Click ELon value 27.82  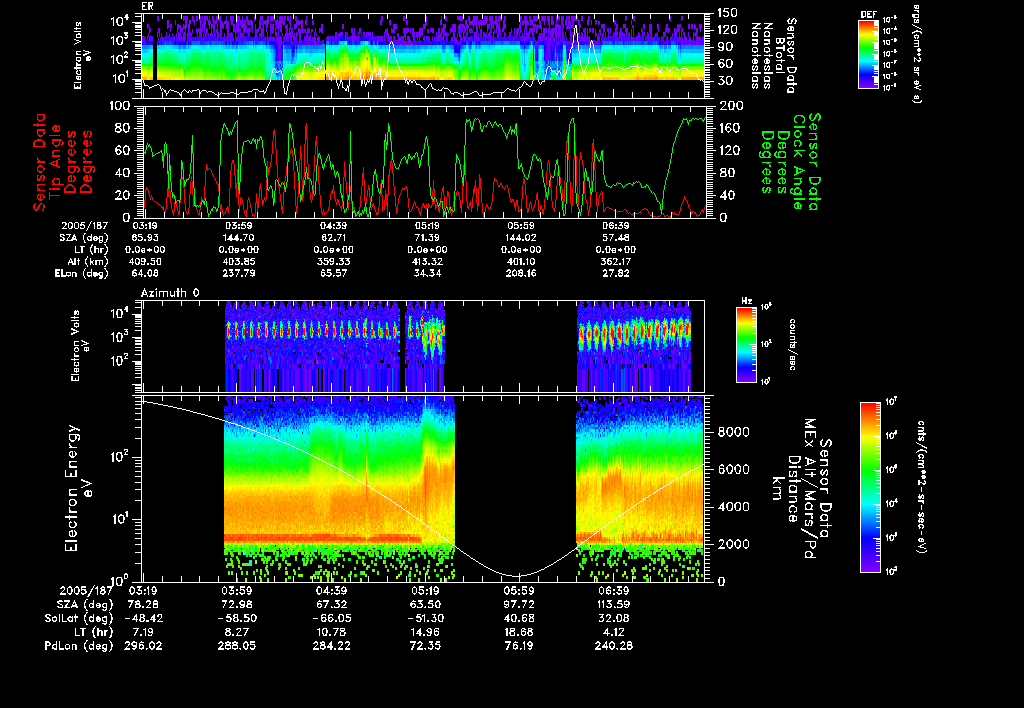coord(615,273)
